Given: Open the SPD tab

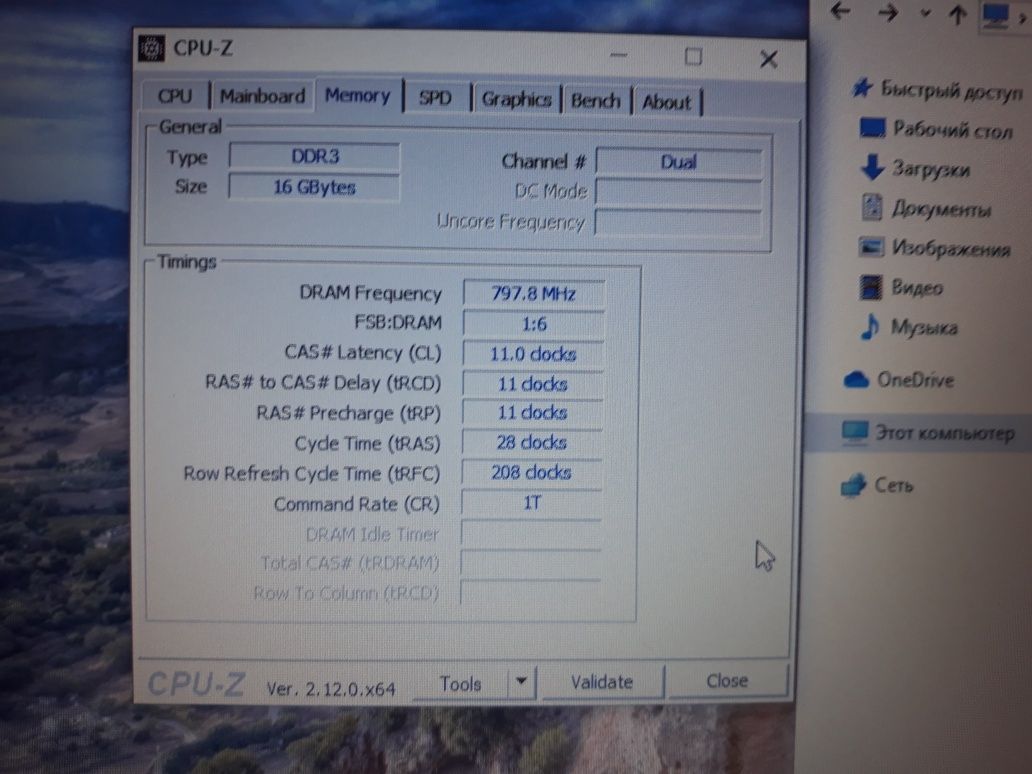Looking at the screenshot, I should click(435, 99).
